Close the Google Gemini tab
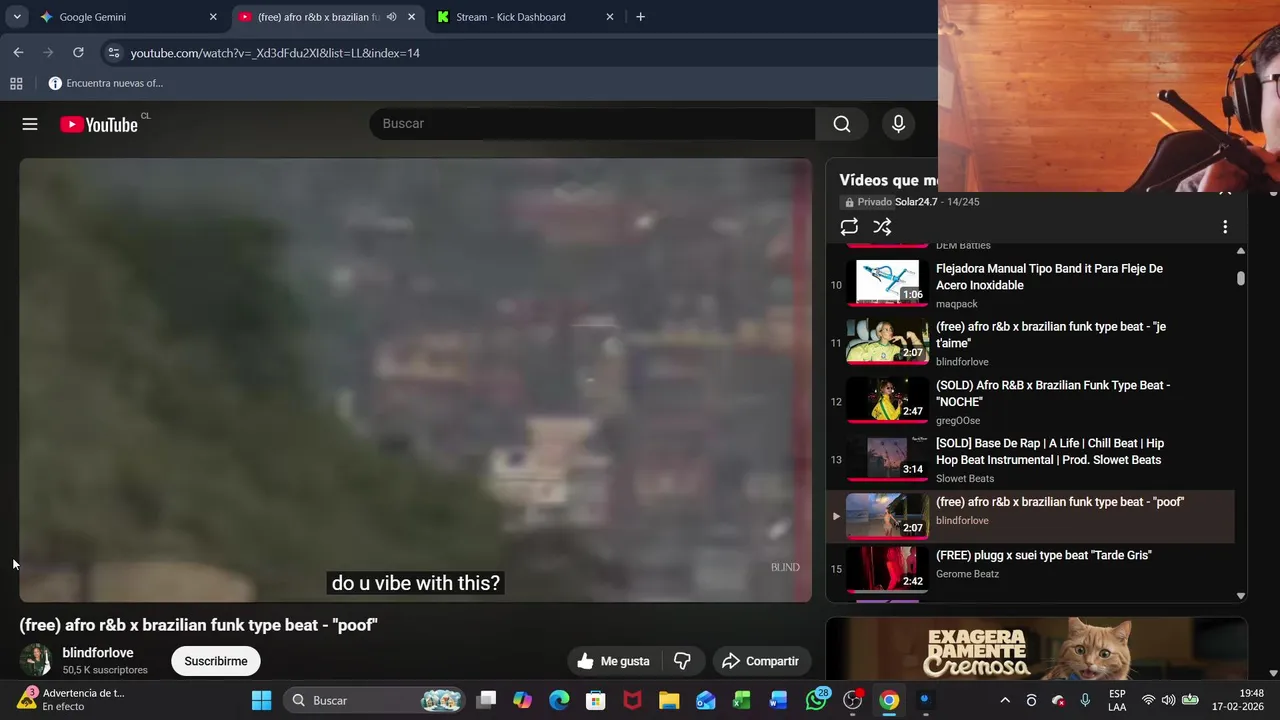Screen dimensions: 1280x720 click(x=213, y=17)
